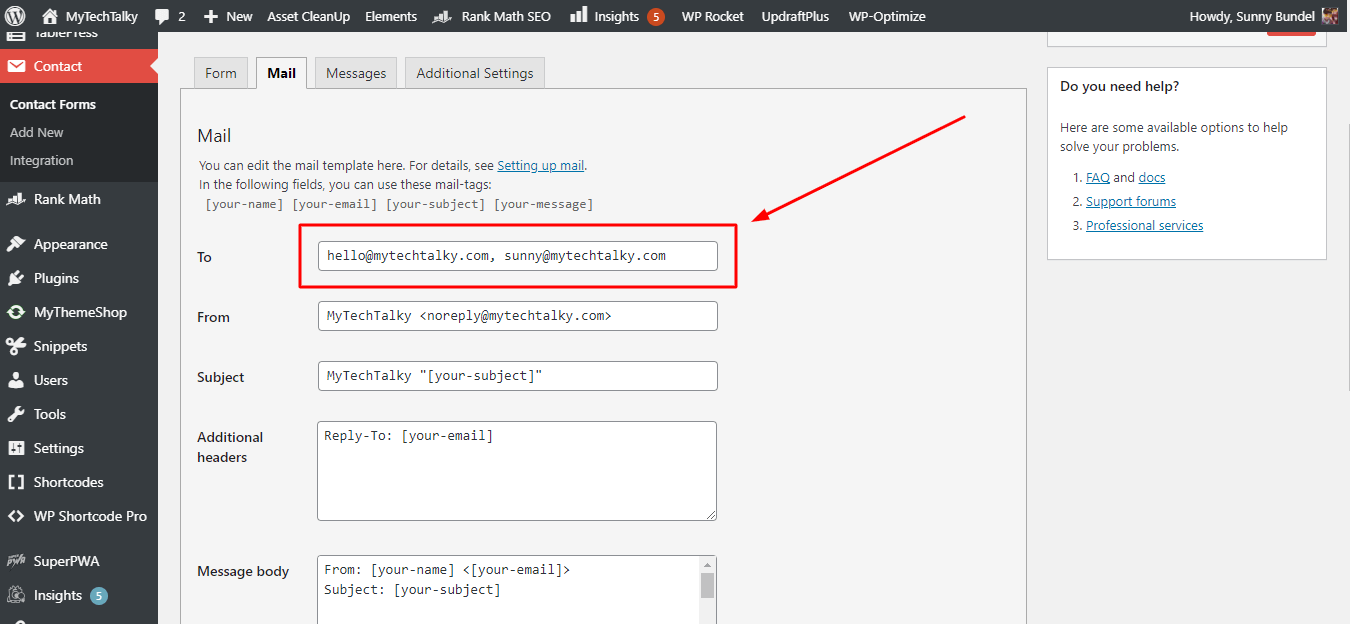
Task: Open the Additional Settings tab
Action: [474, 72]
